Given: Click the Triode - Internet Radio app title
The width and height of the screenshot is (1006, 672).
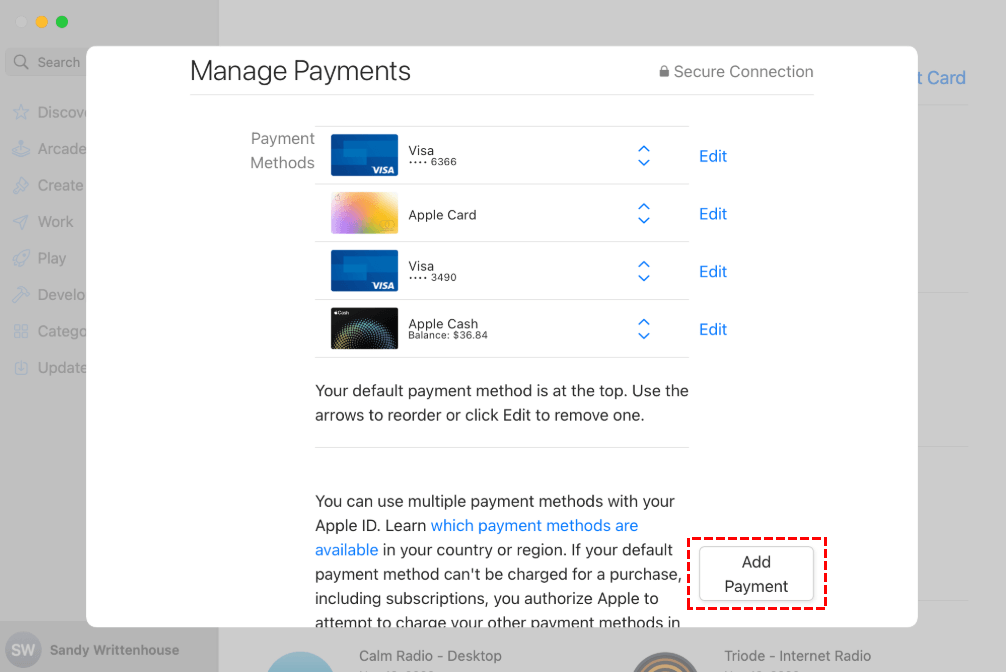Looking at the screenshot, I should pos(797,656).
